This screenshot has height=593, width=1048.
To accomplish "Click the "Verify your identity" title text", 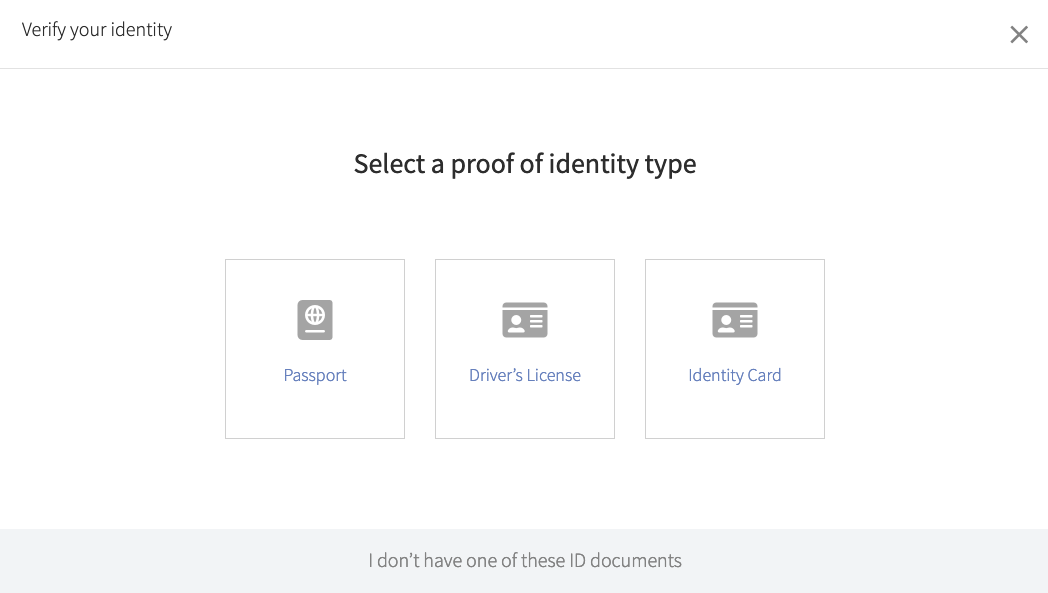I will click(97, 30).
